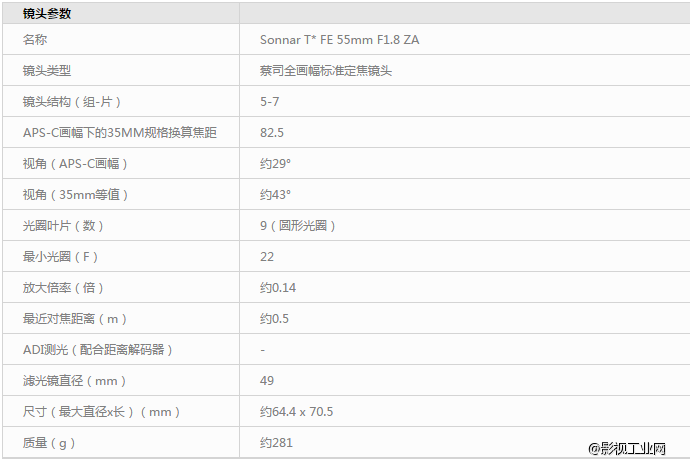Screen dimensions: 690x461
Task: Click the 名称 row label
Action: [35, 40]
